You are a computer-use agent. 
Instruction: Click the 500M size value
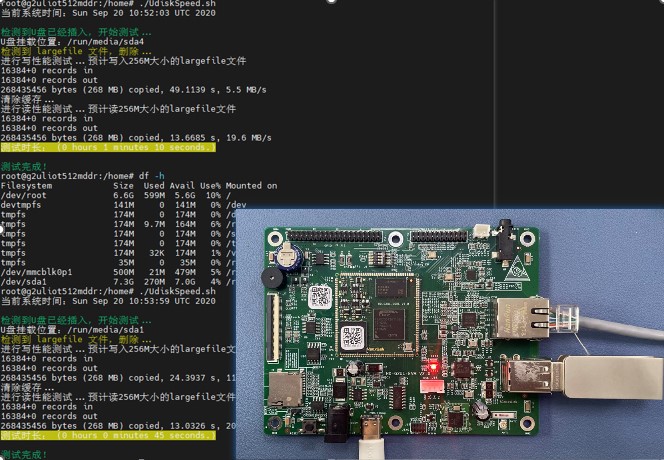click(x=124, y=272)
